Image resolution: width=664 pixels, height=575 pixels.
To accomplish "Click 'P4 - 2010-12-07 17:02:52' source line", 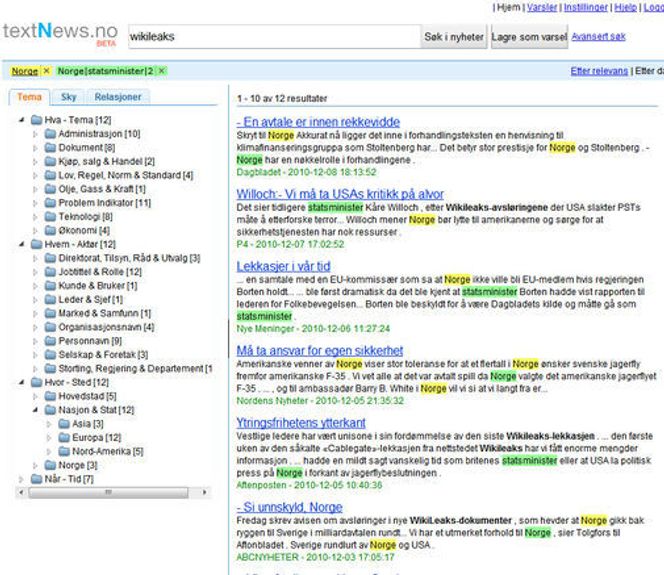I will (290, 244).
